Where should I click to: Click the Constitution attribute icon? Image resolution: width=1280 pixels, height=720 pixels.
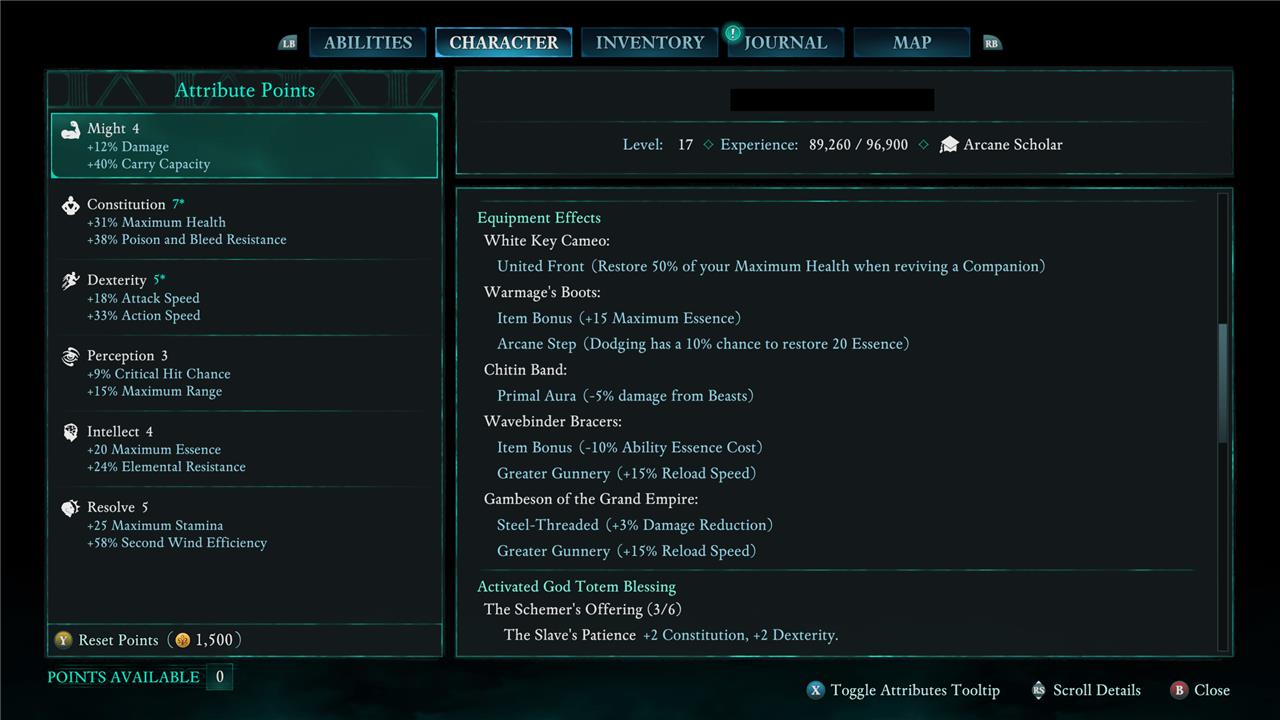[70, 206]
